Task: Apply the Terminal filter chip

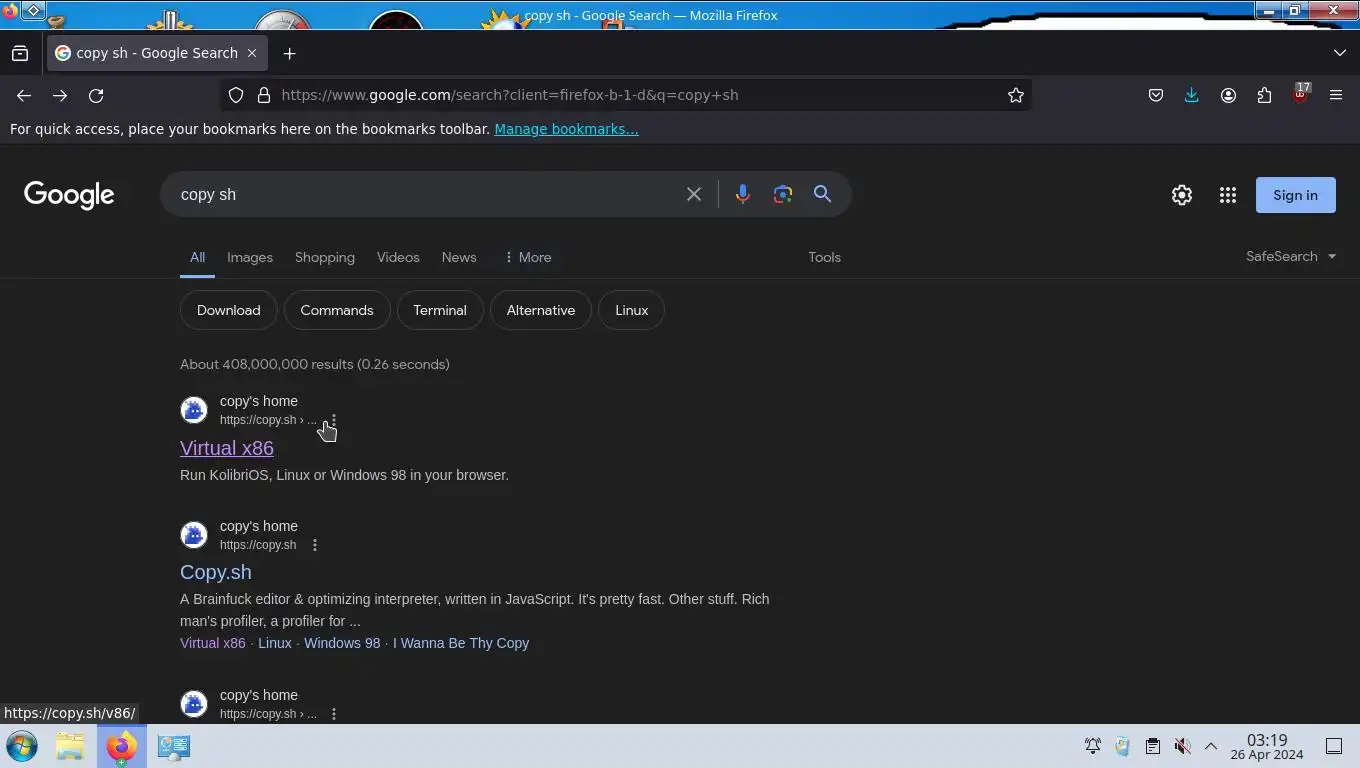Action: (440, 310)
